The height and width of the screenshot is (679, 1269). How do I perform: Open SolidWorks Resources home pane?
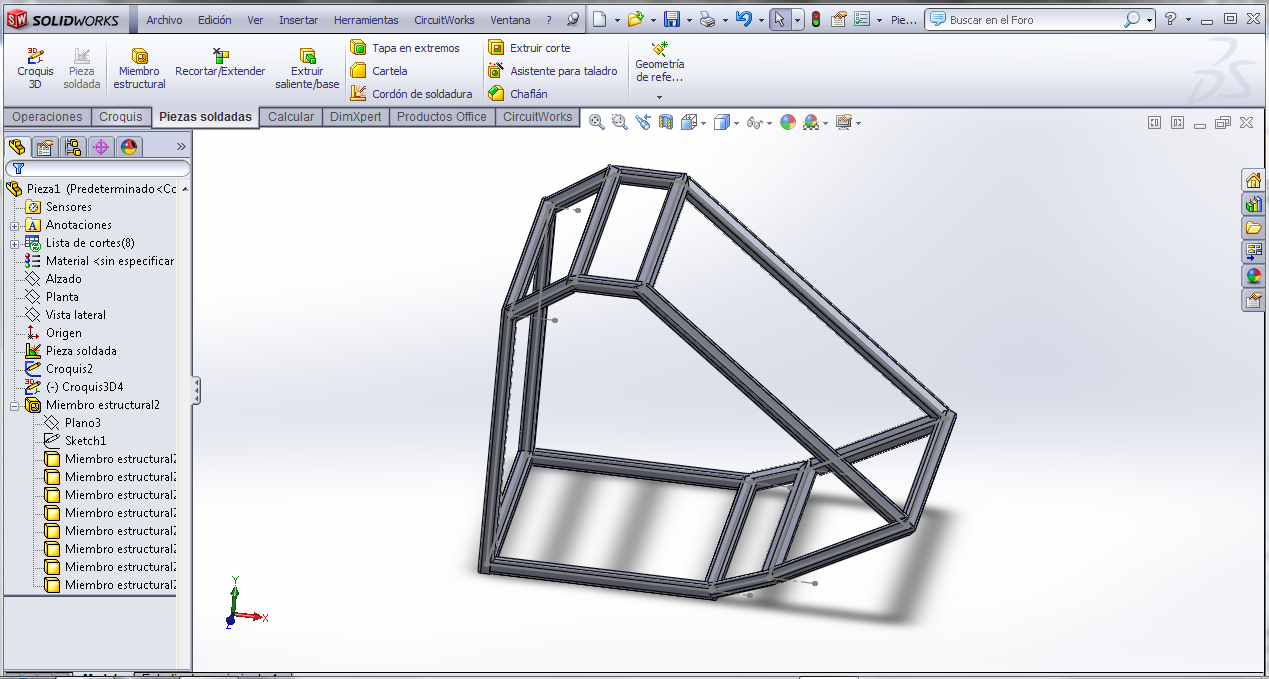pos(1253,180)
